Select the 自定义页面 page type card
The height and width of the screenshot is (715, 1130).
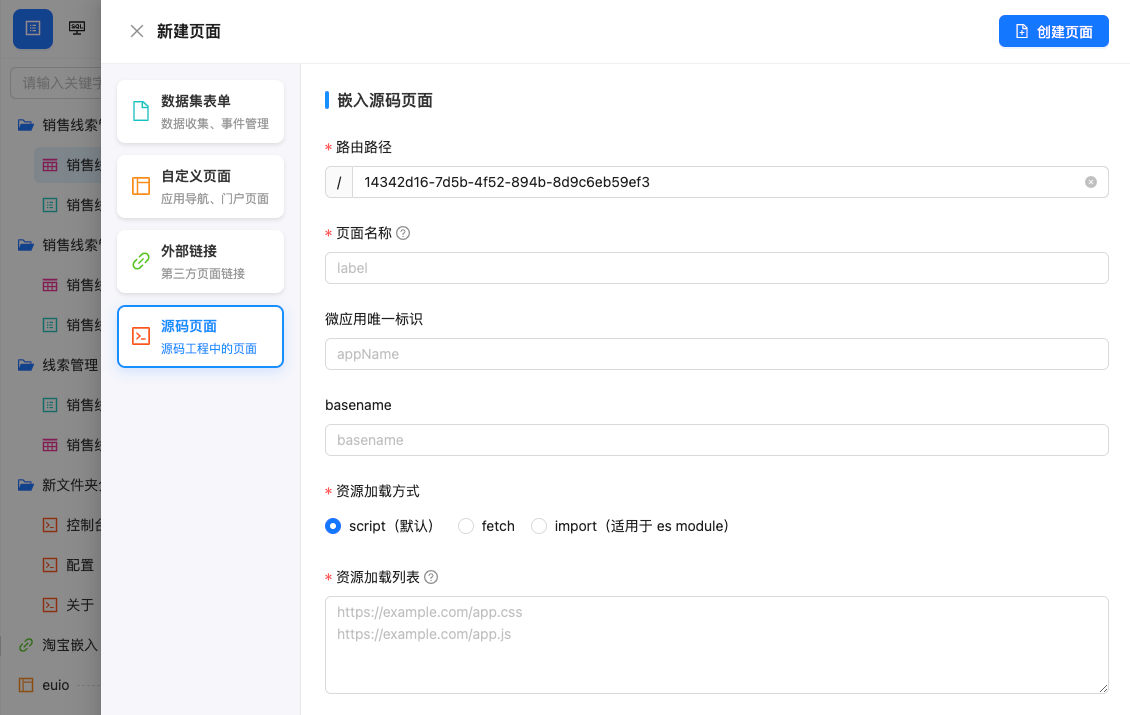pos(200,187)
